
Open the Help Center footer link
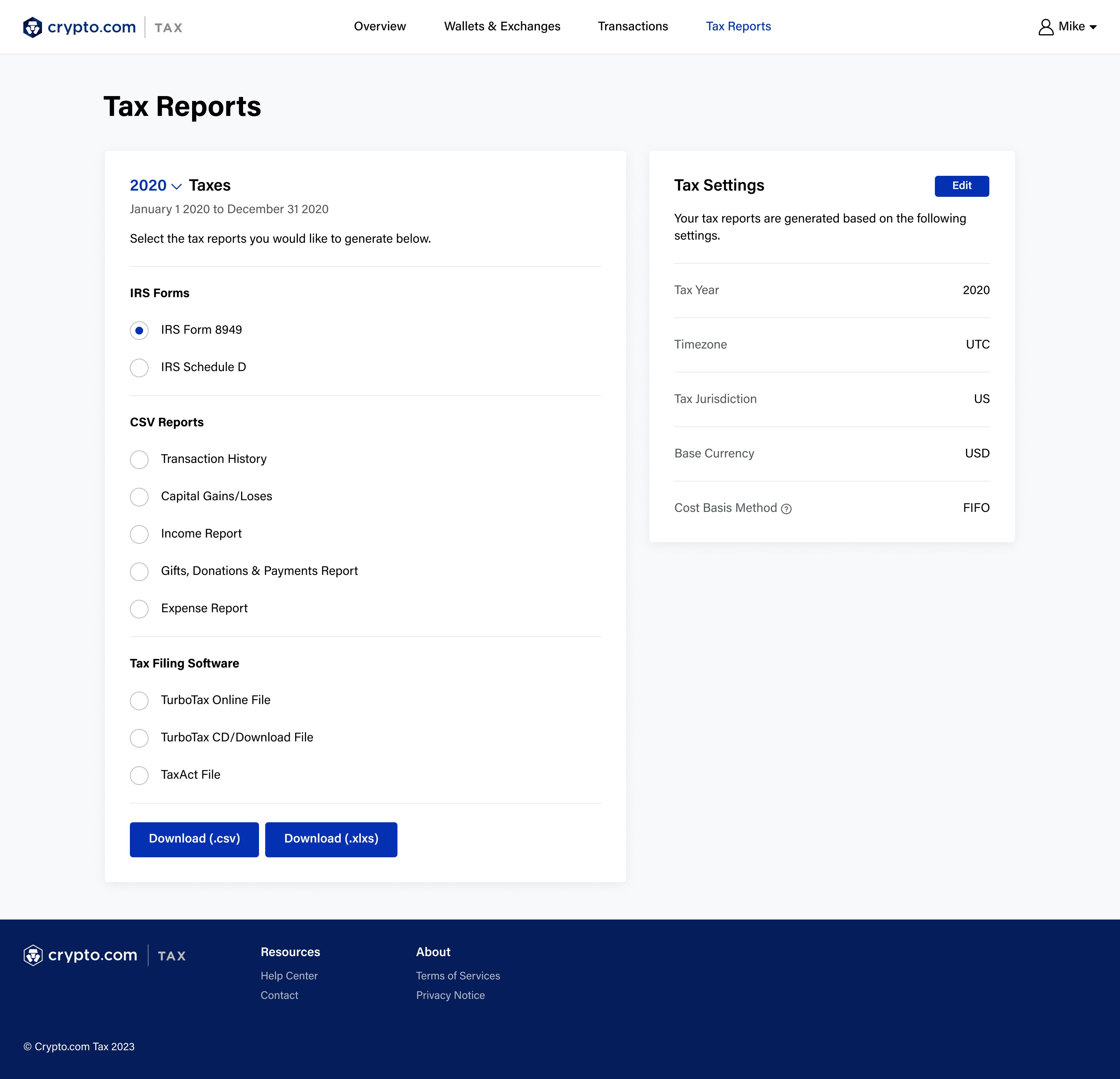click(x=289, y=976)
